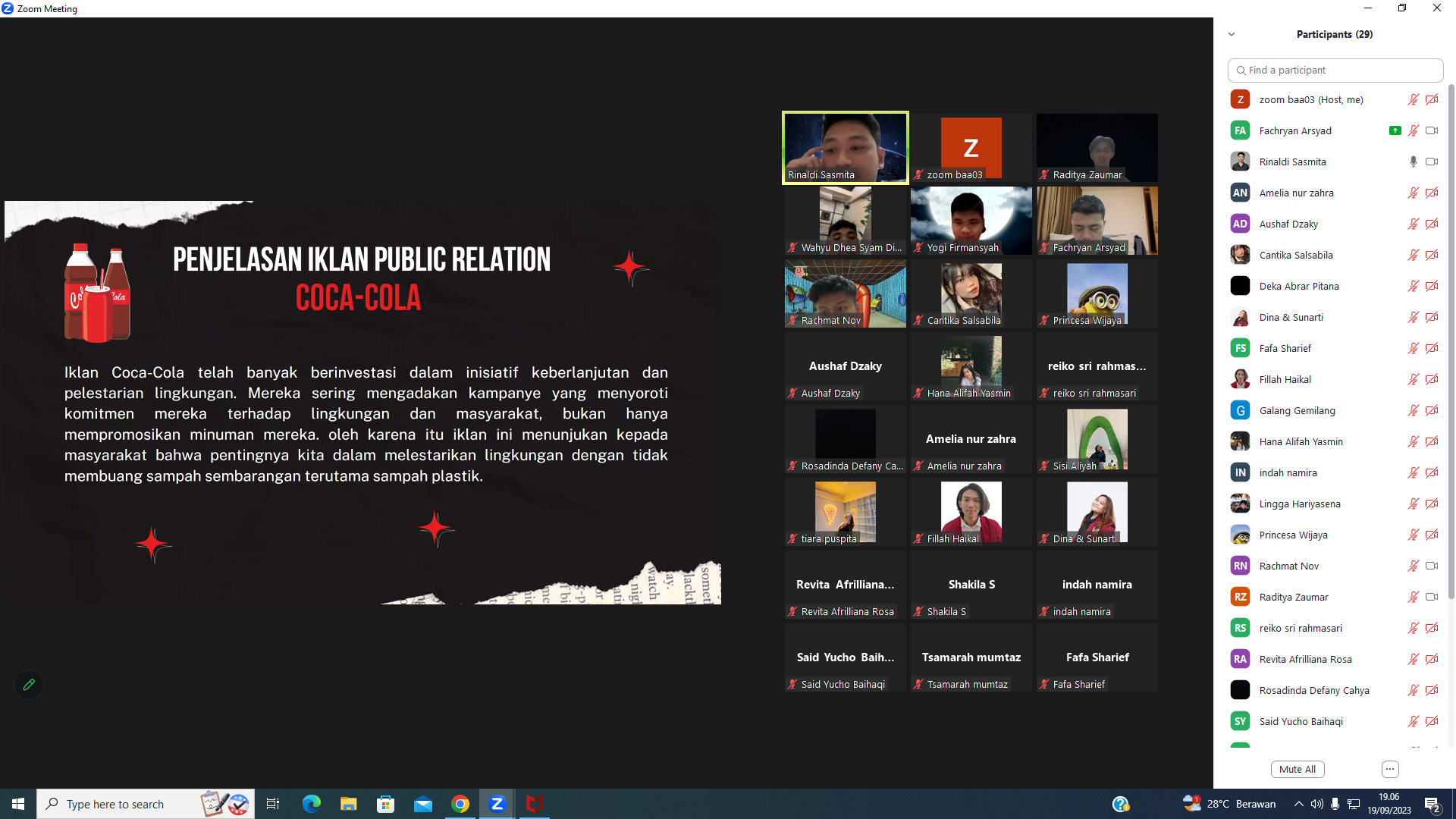Click the Z avatar for zoom baa03 host
1456x819 pixels.
click(x=1240, y=99)
